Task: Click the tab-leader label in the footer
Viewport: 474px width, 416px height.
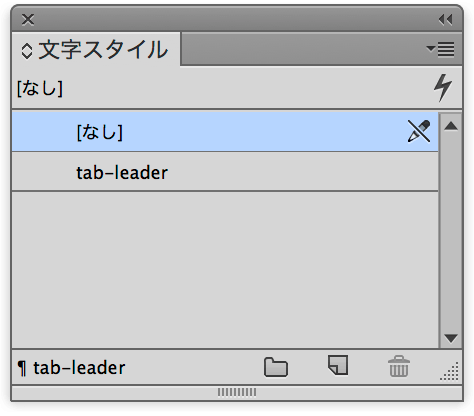Action: click(79, 368)
